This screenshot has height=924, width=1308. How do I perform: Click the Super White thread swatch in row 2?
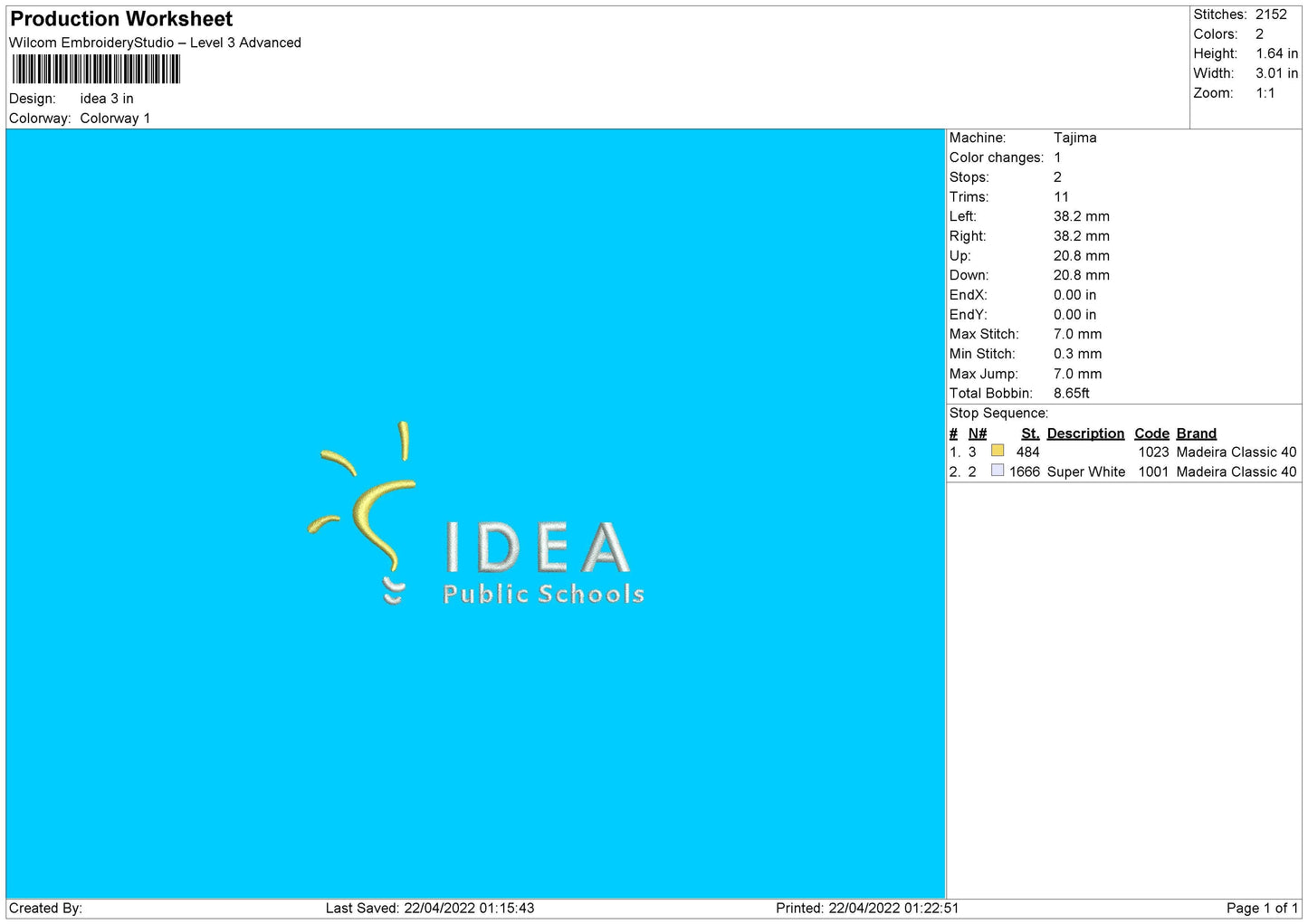click(998, 471)
